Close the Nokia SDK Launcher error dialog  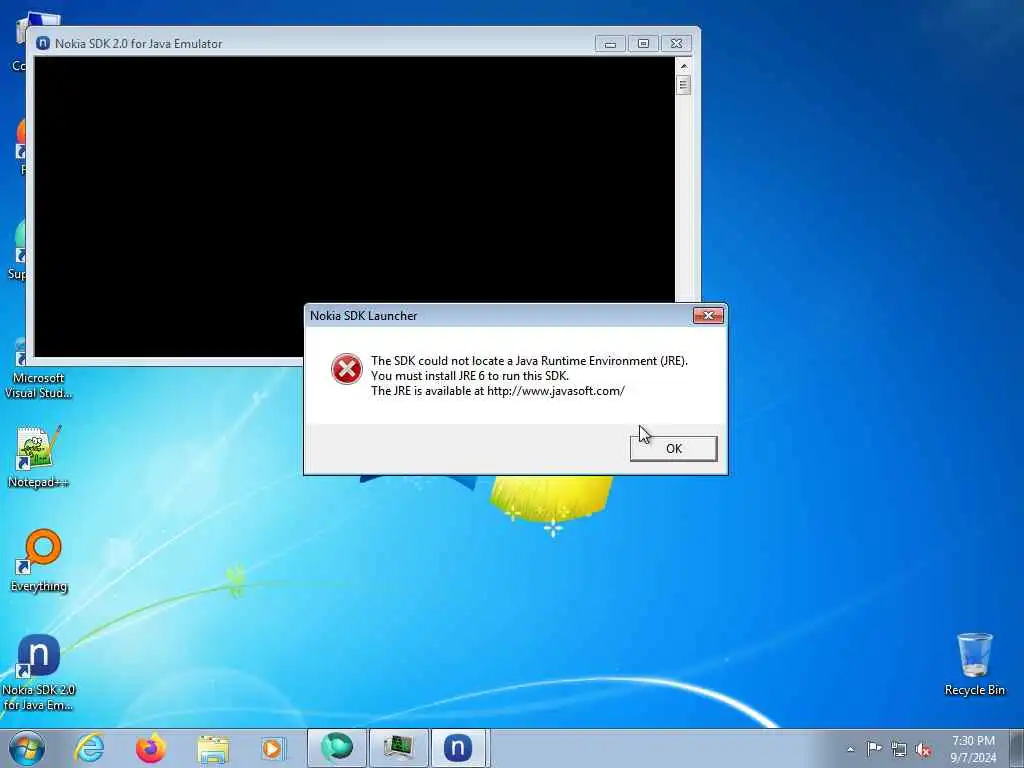point(708,315)
